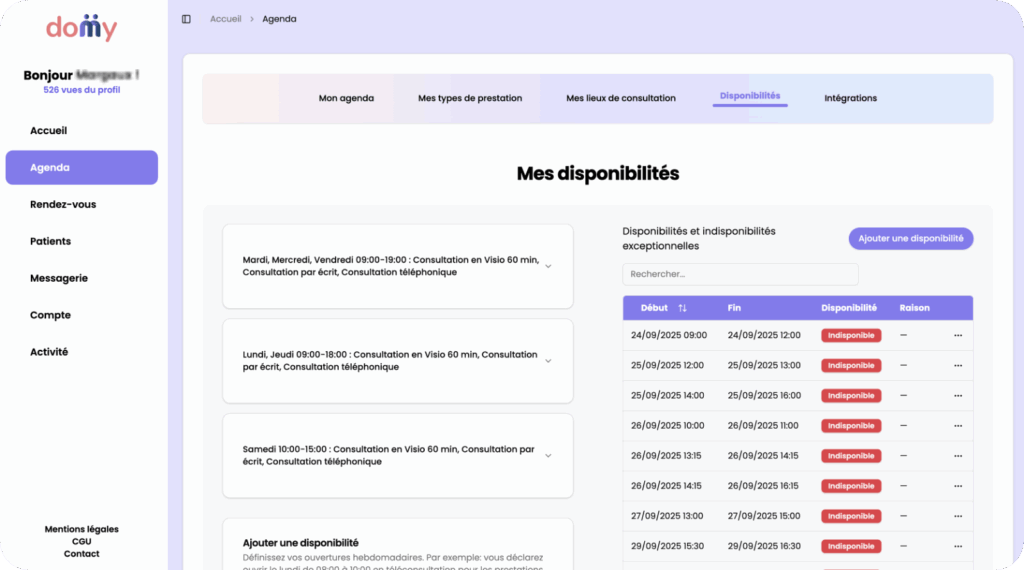Open options menu for 24/09/2025 09:00 row

click(958, 336)
